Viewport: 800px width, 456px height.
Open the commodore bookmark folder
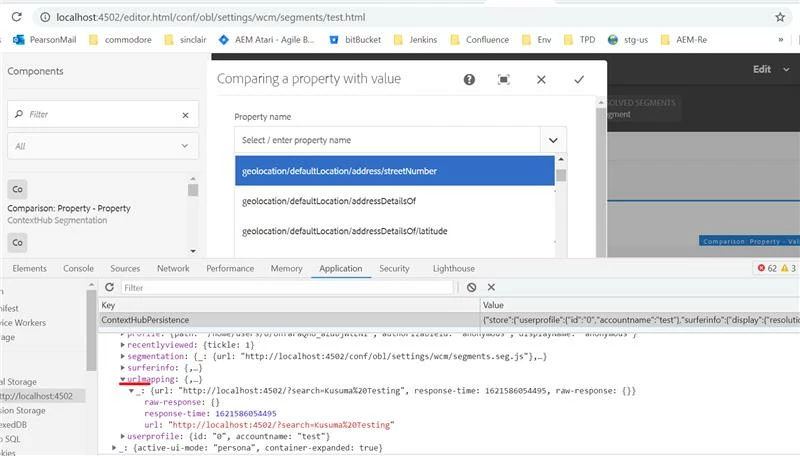(x=120, y=40)
